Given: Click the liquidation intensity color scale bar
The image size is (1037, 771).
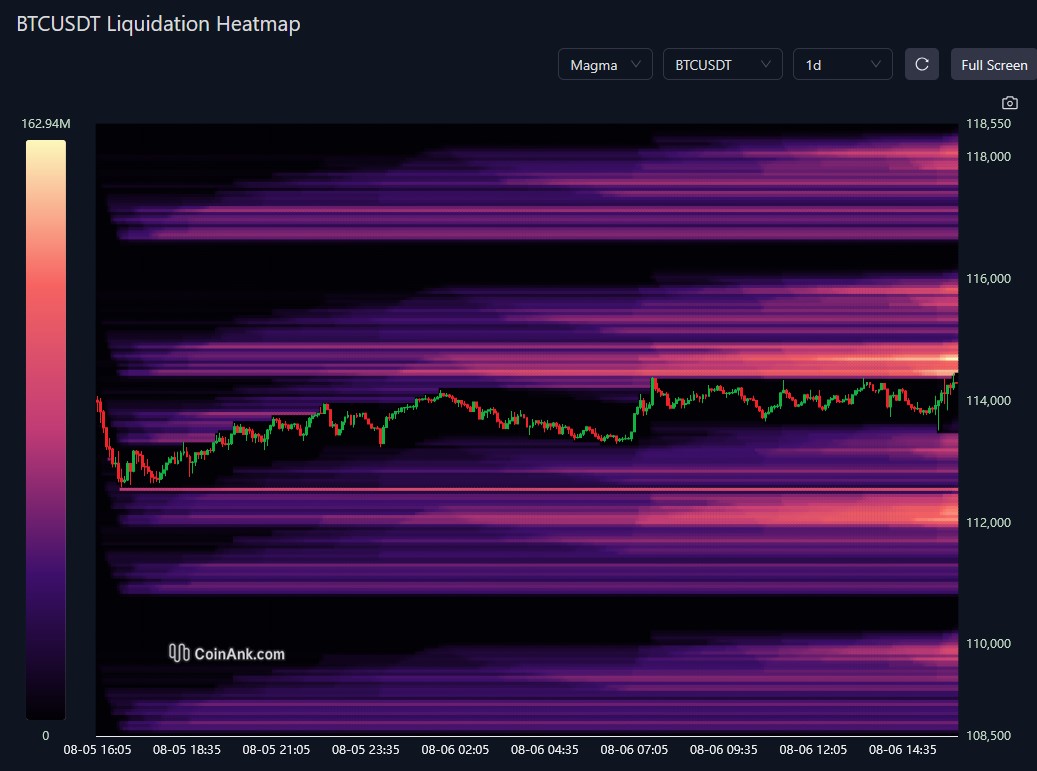Looking at the screenshot, I should 46,430.
